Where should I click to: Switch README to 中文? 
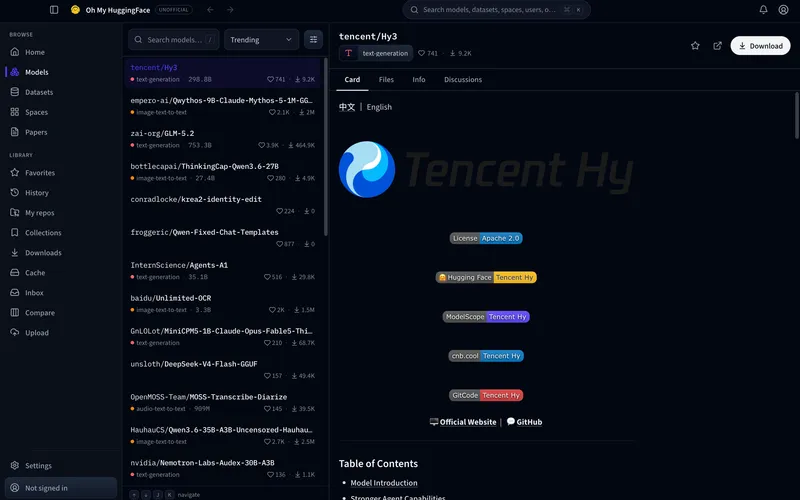pyautogui.click(x=347, y=107)
